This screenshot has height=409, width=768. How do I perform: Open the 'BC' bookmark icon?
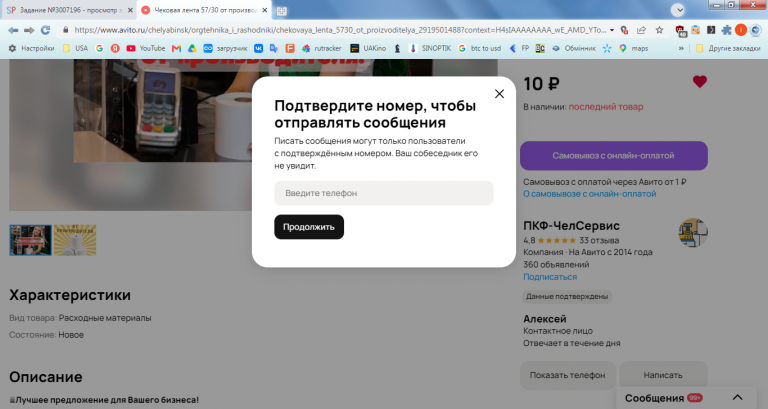point(540,48)
